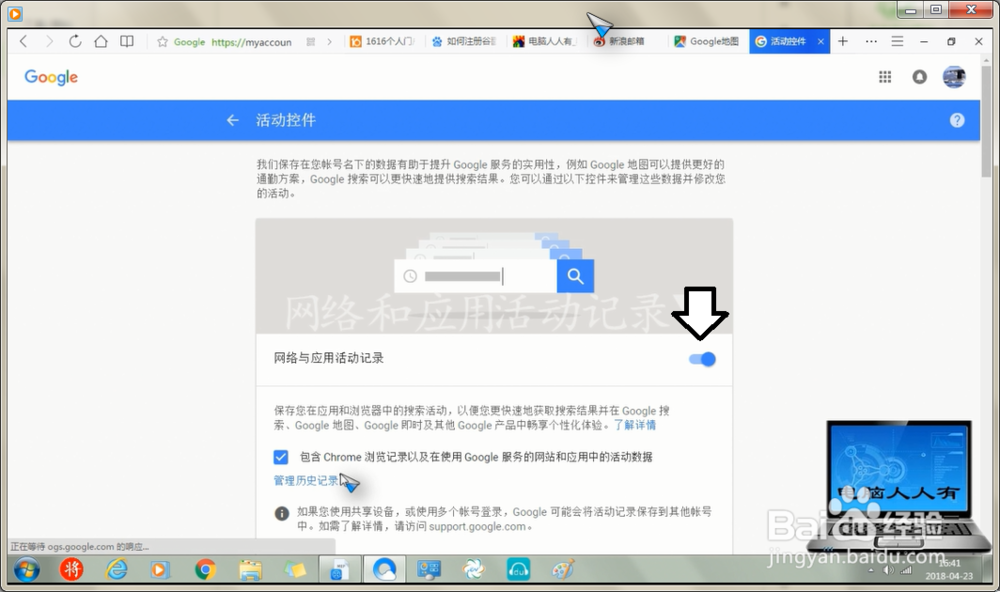The image size is (1000, 592).
Task: Open the sticky notes taskbar icon
Action: point(295,570)
